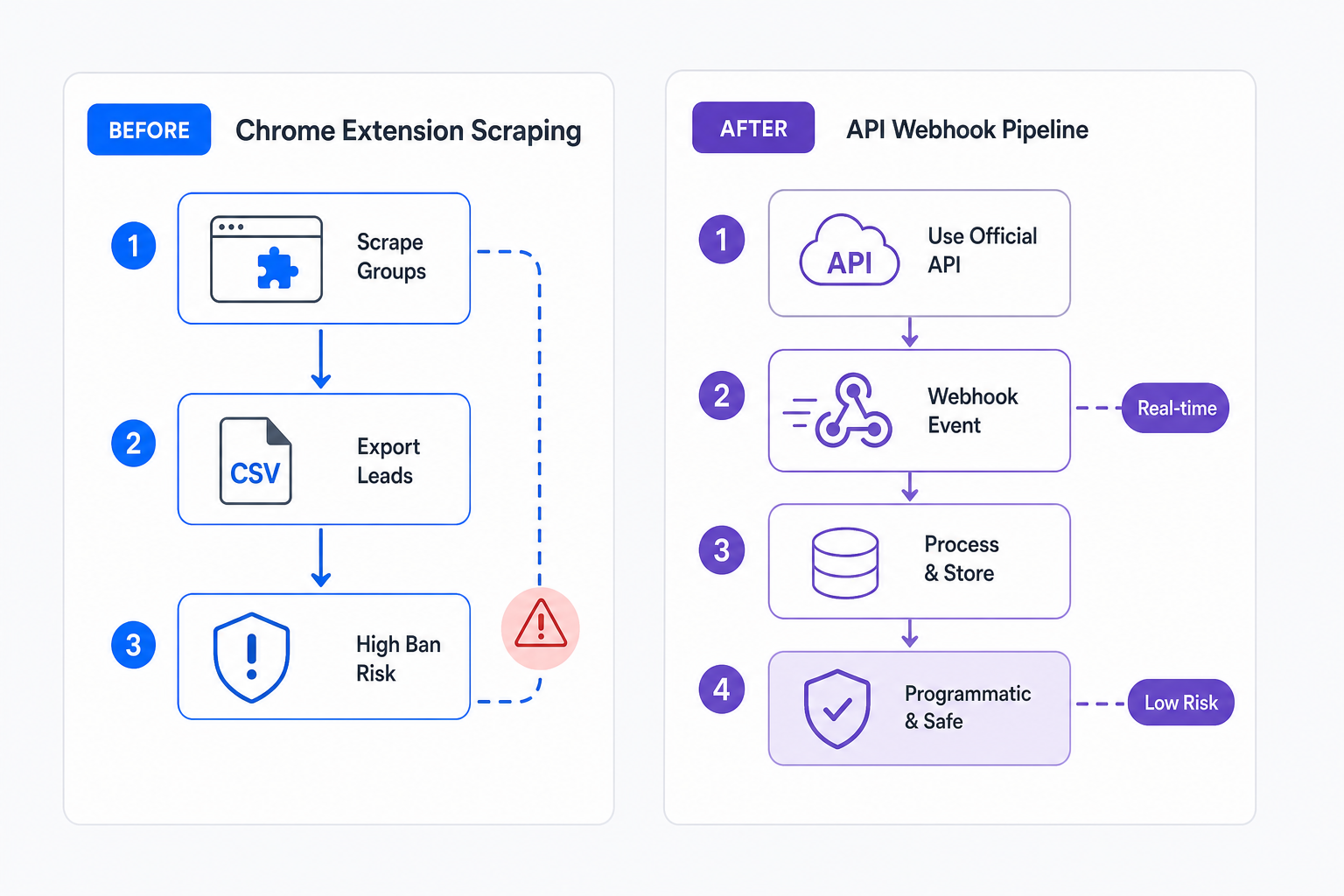
Task: Select the Process & Store card
Action: click(x=920, y=562)
